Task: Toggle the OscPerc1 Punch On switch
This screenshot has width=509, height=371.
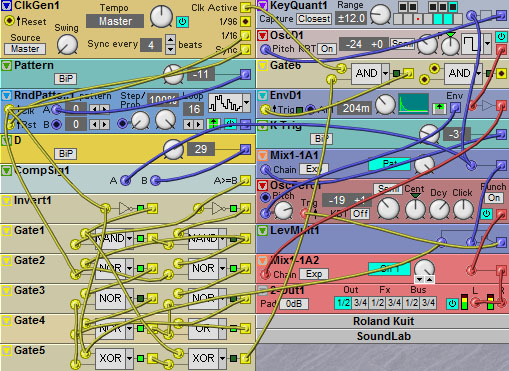Action: [494, 198]
